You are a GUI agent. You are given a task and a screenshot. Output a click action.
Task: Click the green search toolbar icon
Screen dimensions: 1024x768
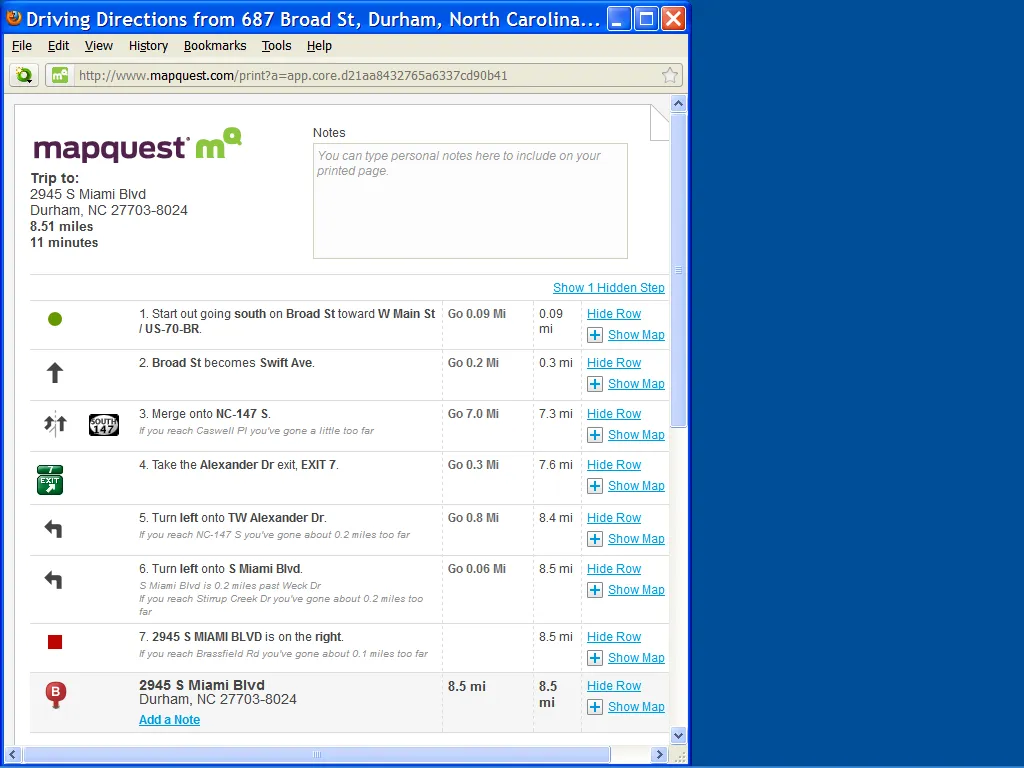click(23, 75)
